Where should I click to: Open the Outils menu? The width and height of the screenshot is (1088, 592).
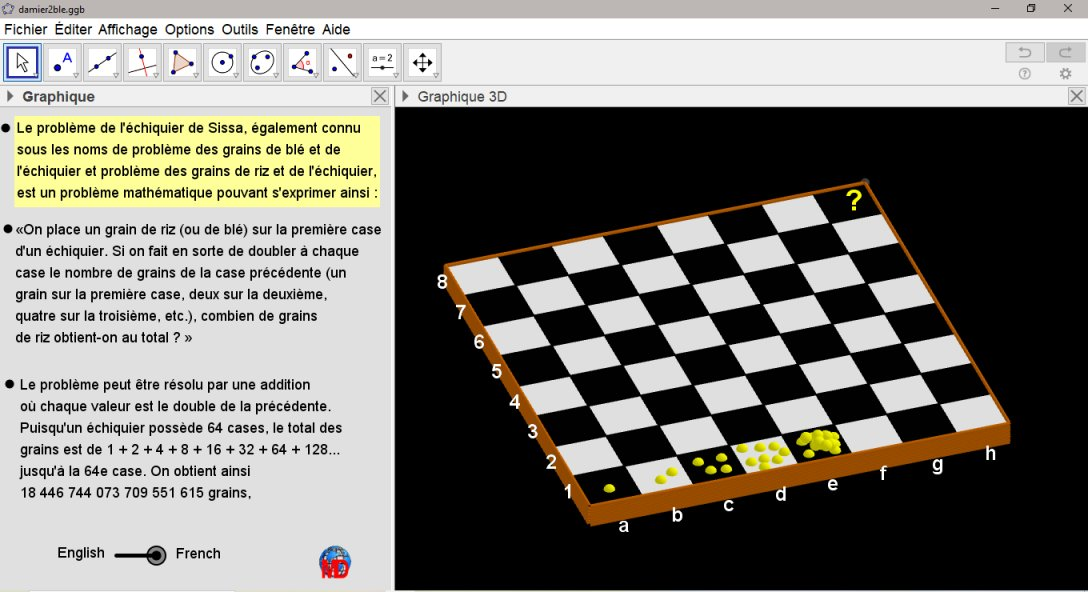(x=240, y=29)
